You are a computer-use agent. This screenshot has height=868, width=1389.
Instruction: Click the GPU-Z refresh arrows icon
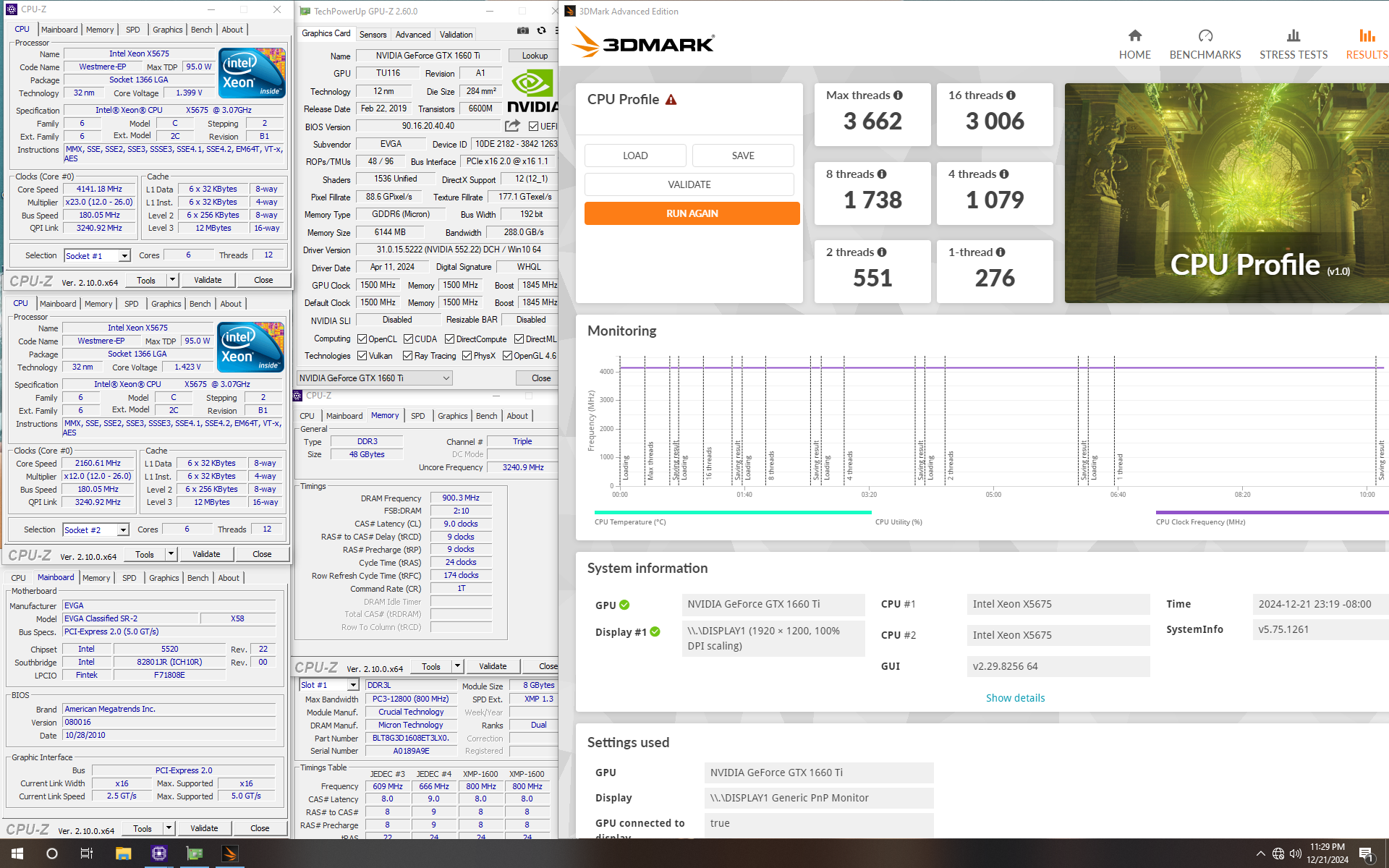coord(541,30)
